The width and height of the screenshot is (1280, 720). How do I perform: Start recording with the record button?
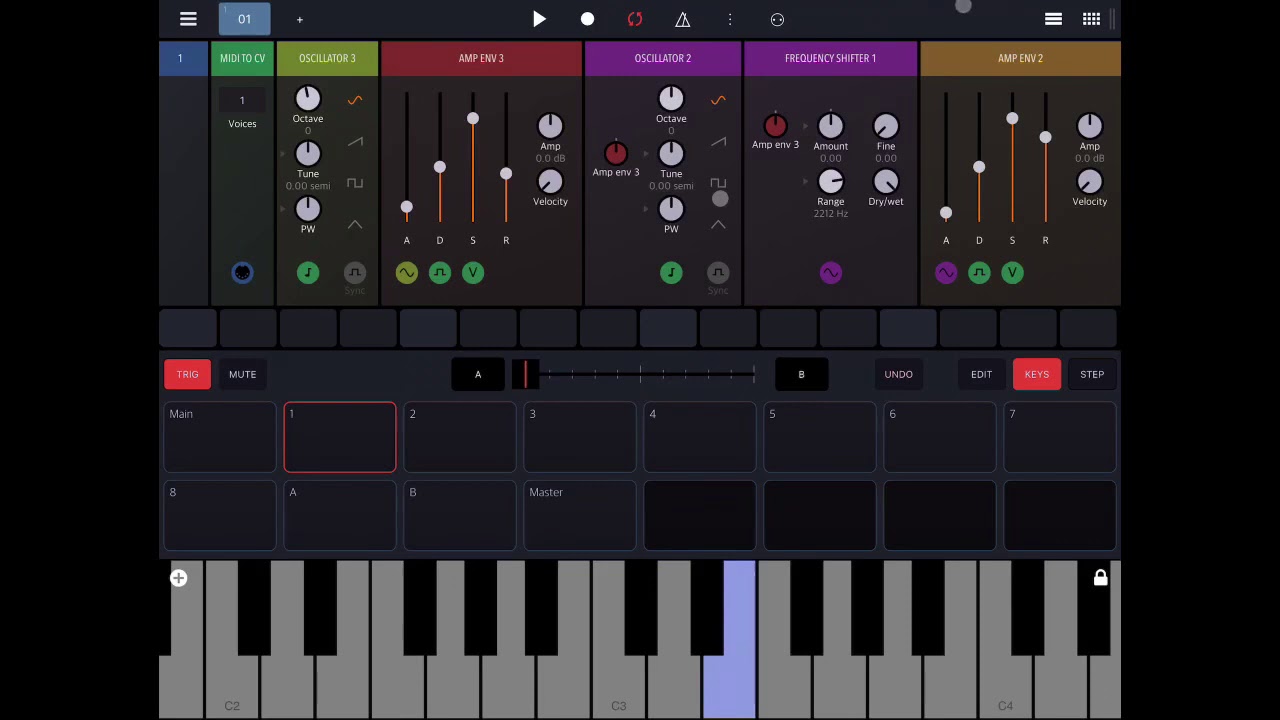[587, 19]
